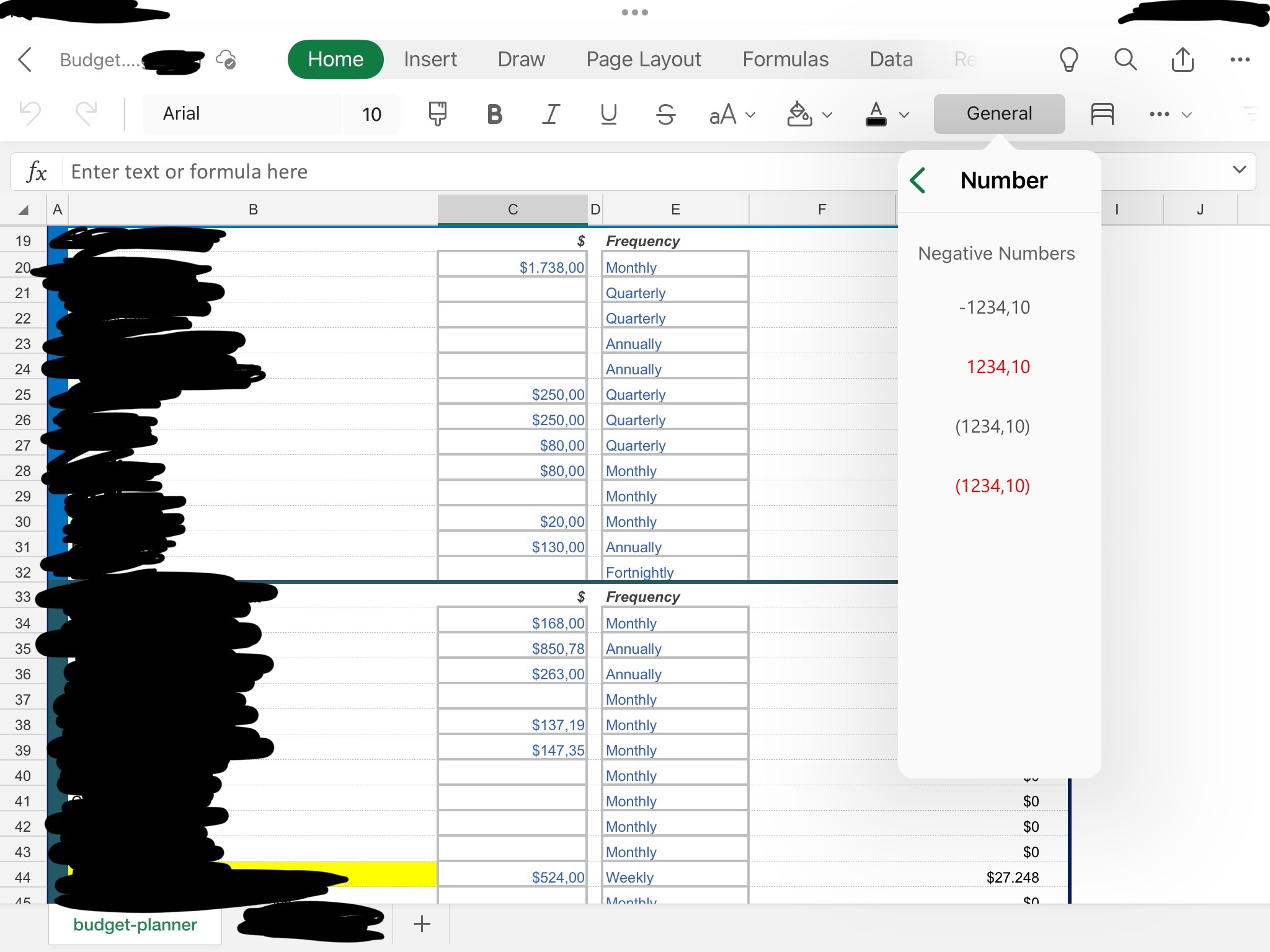Select the red 1234,10 negative format

pyautogui.click(x=998, y=367)
